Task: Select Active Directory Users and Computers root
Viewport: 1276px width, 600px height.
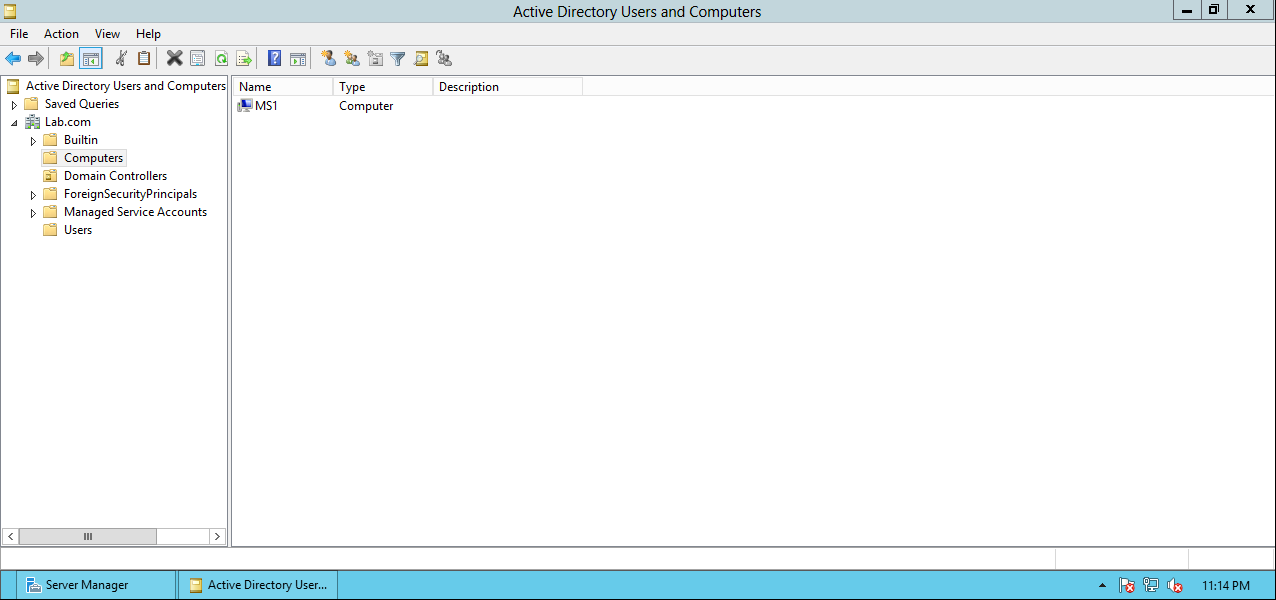Action: (126, 86)
